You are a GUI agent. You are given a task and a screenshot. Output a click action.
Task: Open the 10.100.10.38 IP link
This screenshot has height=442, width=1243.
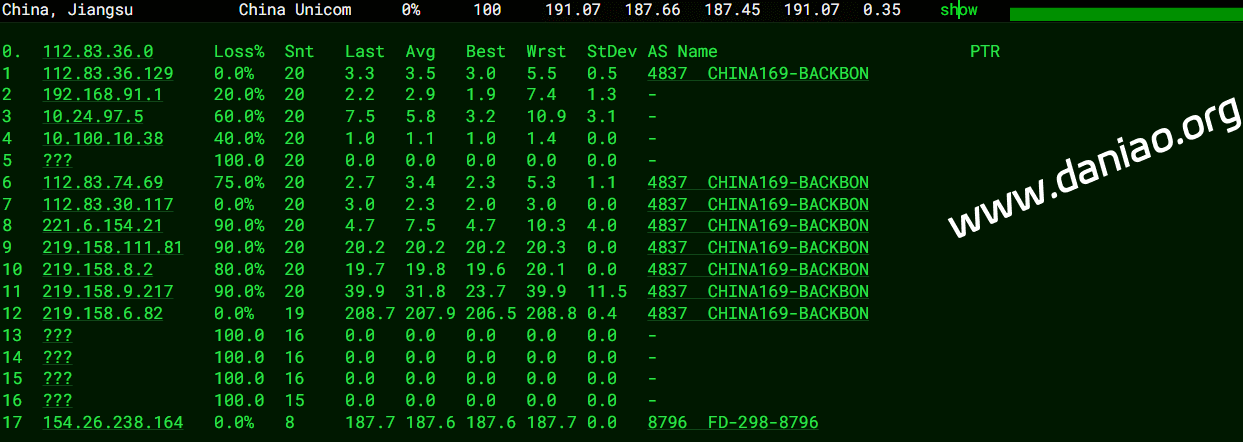[103, 139]
